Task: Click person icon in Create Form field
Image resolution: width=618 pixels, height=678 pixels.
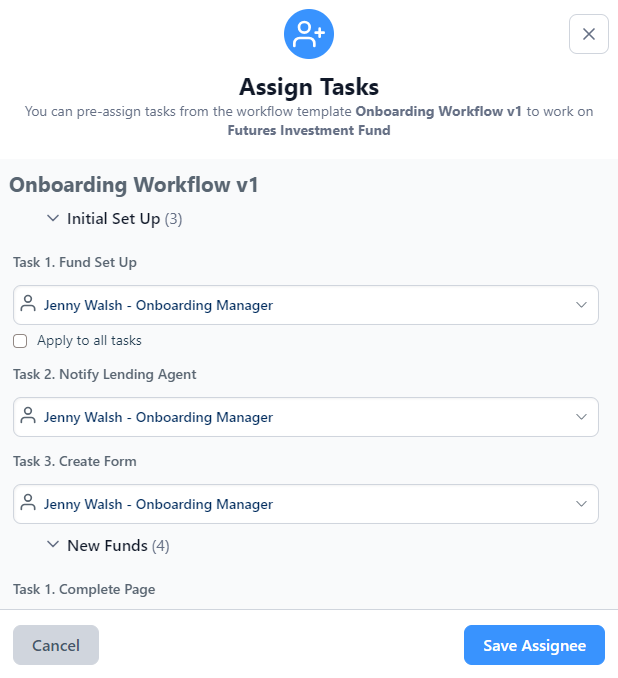Action: (x=28, y=504)
